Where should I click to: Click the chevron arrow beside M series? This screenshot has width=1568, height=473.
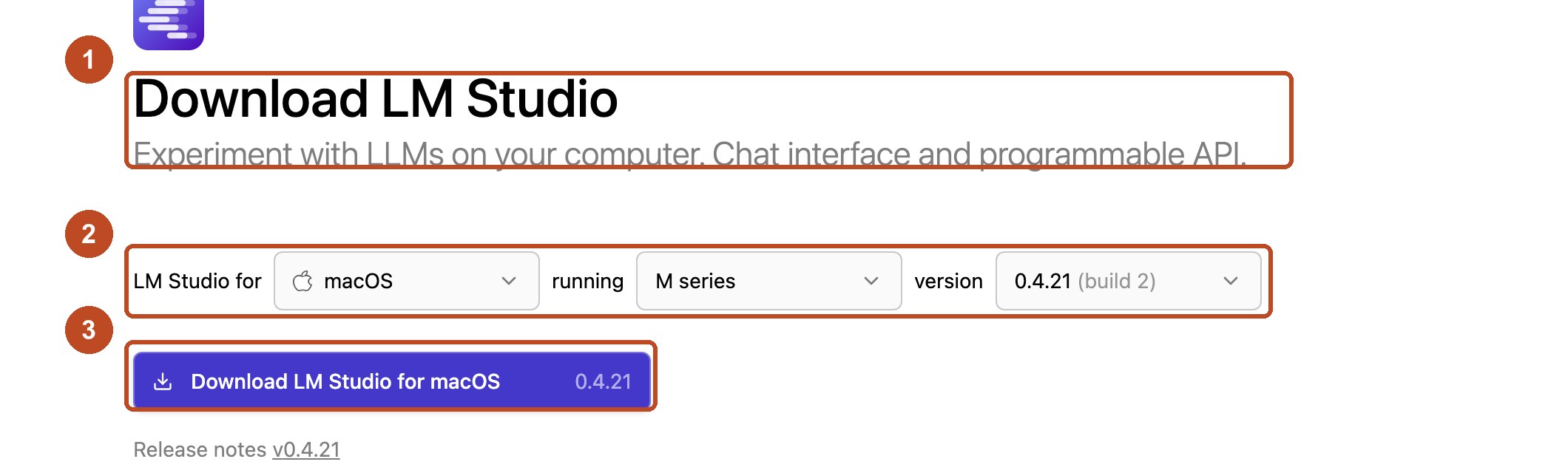[871, 281]
